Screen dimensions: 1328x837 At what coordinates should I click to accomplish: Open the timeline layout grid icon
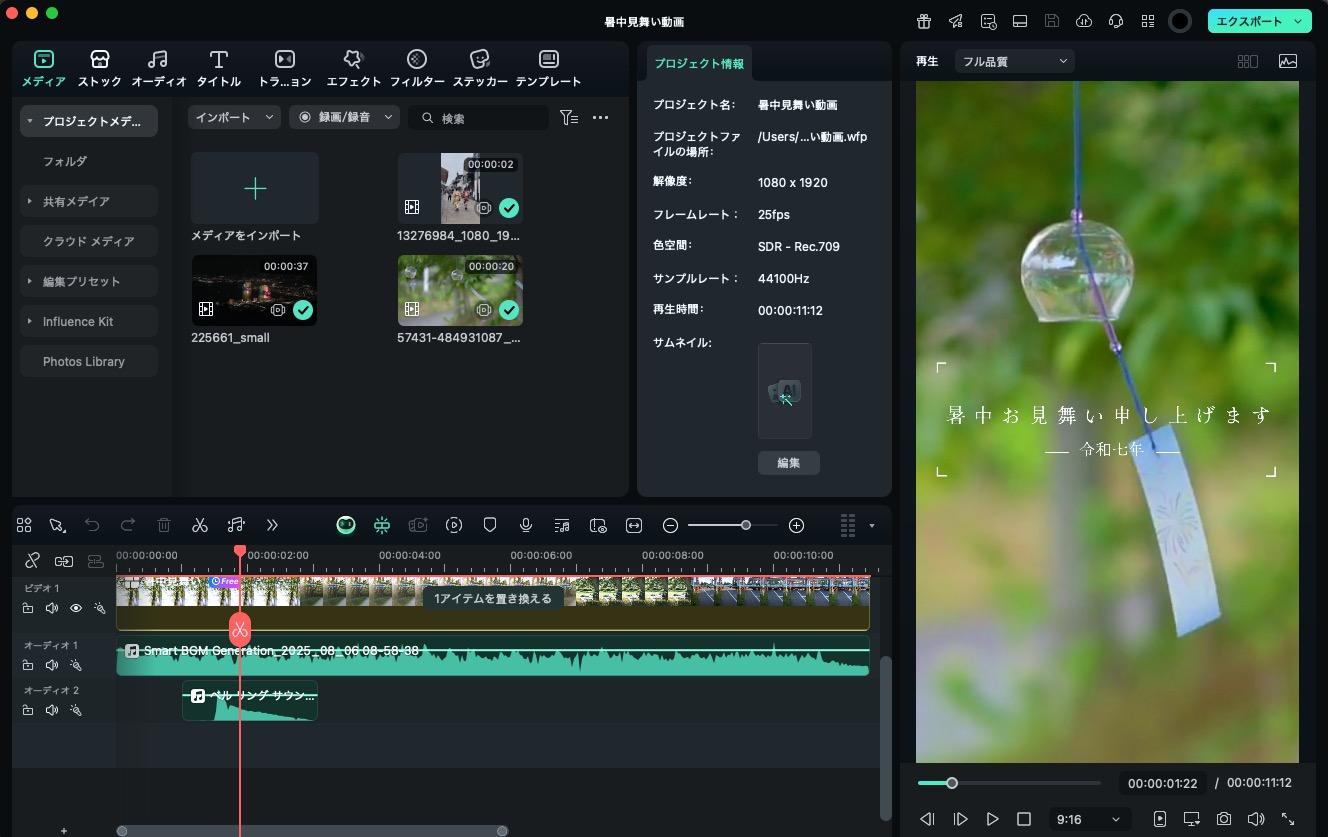(x=24, y=525)
